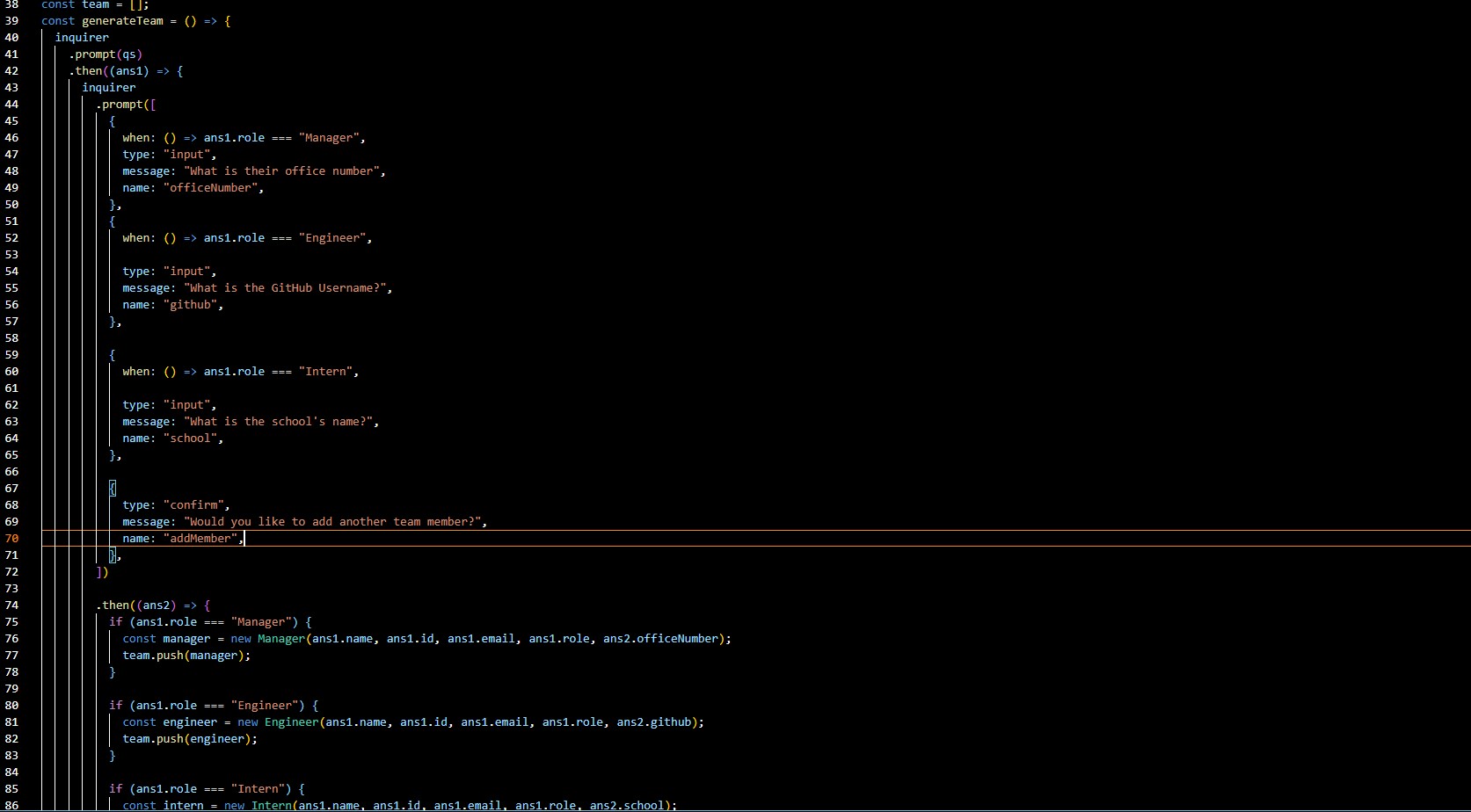Click the "input" string on line 54
Image resolution: width=1471 pixels, height=812 pixels.
tap(186, 272)
